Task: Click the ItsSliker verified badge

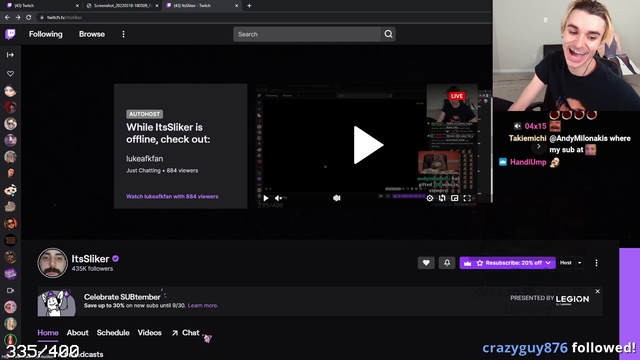Action: (x=116, y=258)
